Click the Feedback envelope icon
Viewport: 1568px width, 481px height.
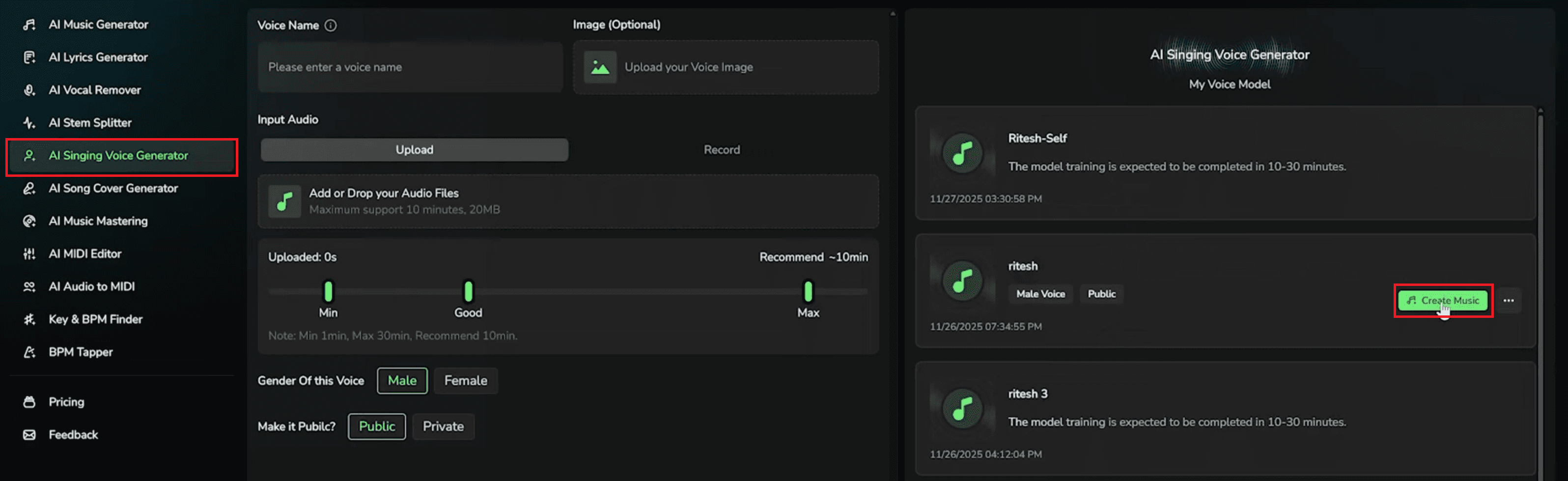click(28, 435)
